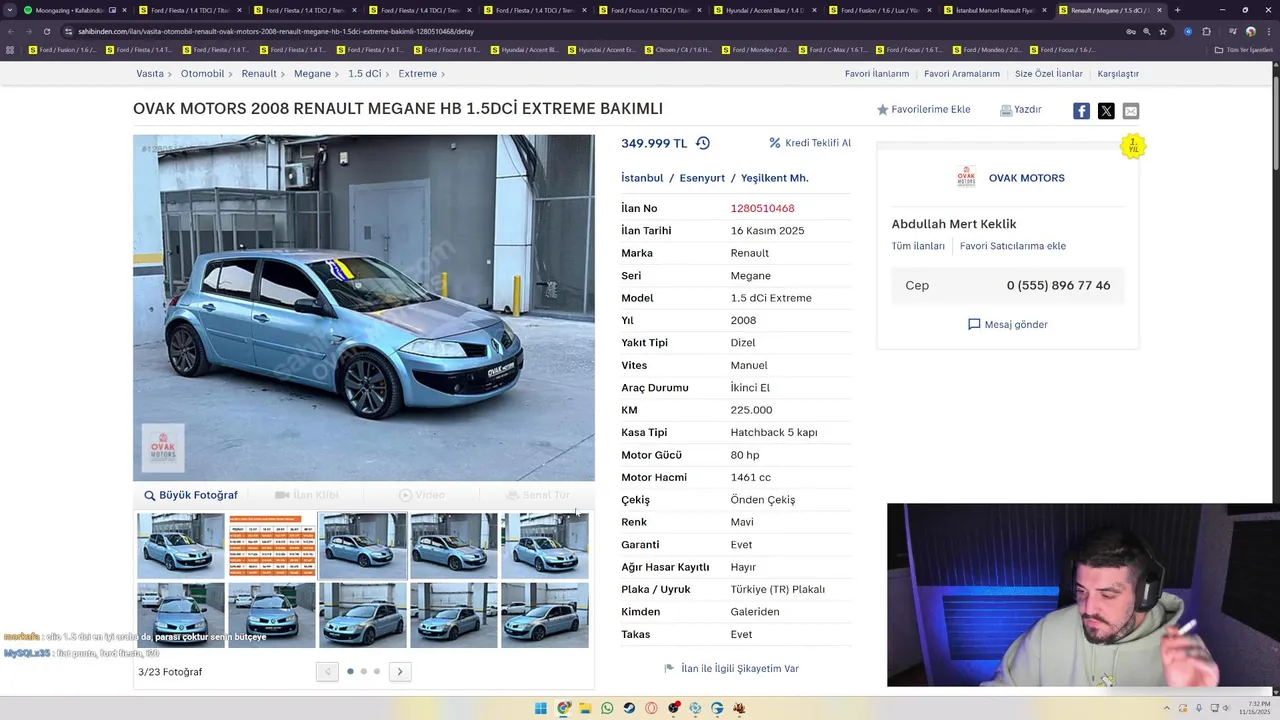
Task: Open Favori İlanlarım link
Action: point(877,74)
